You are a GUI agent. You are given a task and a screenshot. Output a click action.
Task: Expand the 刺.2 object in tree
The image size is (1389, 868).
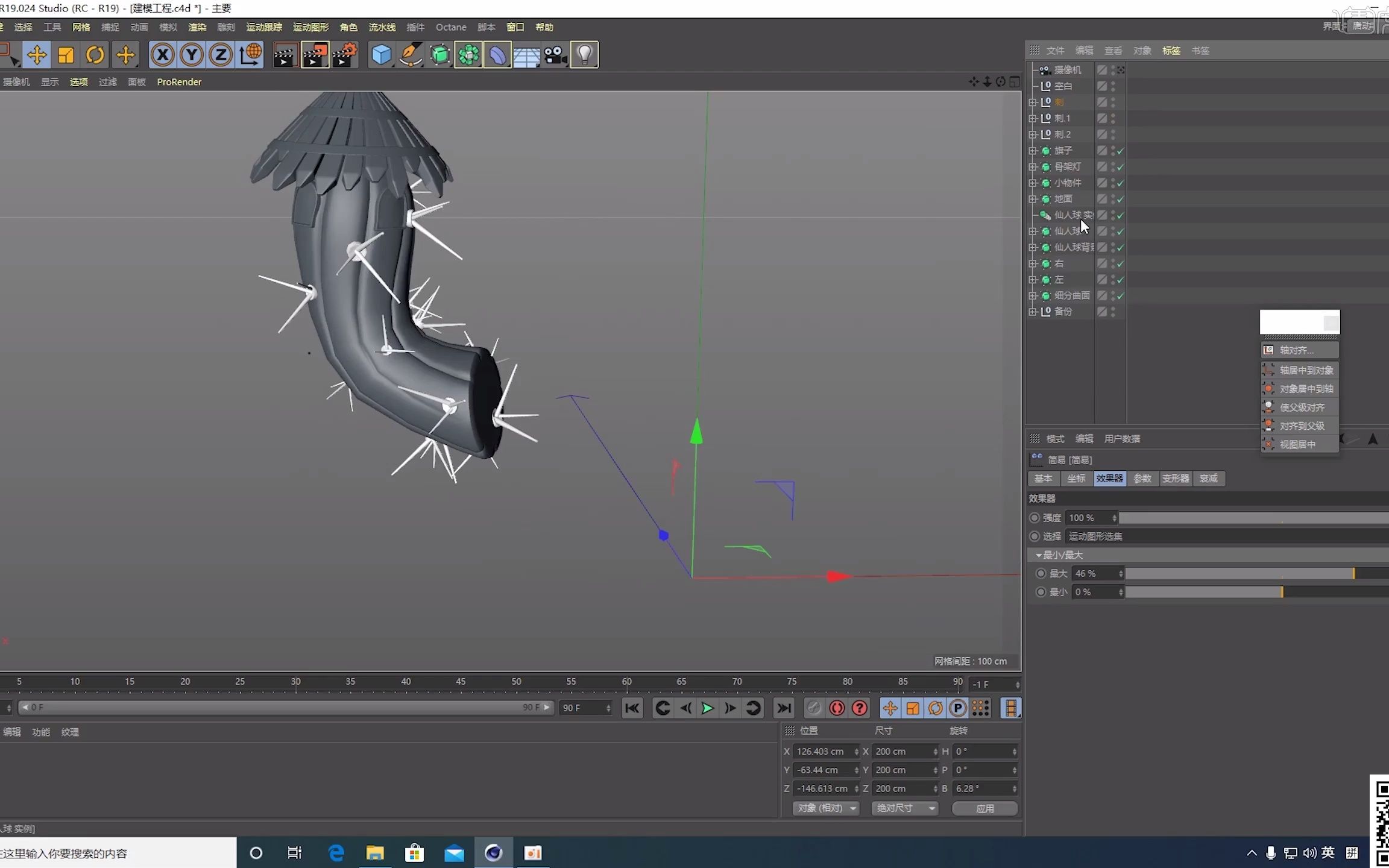coord(1033,134)
